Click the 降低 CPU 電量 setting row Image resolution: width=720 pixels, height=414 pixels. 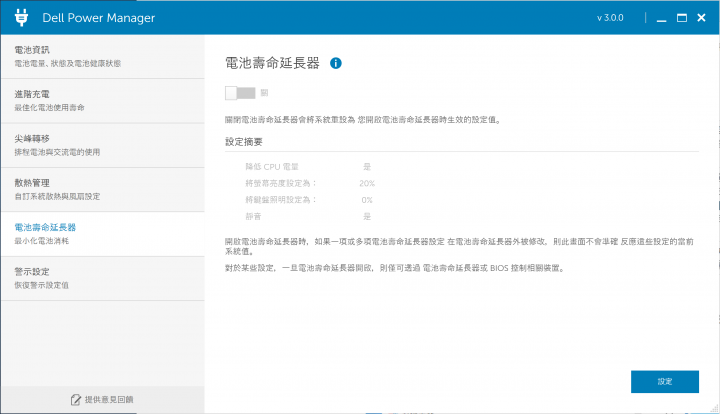coord(308,167)
